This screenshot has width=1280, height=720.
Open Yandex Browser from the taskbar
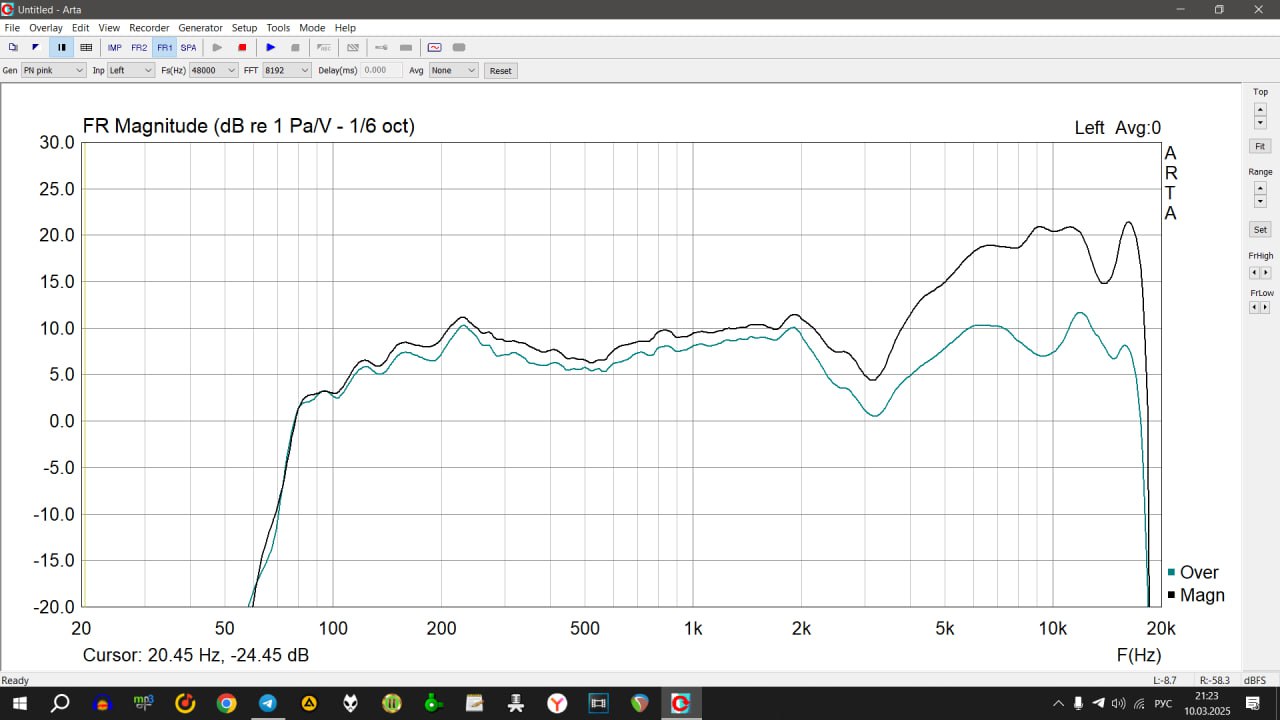(557, 703)
